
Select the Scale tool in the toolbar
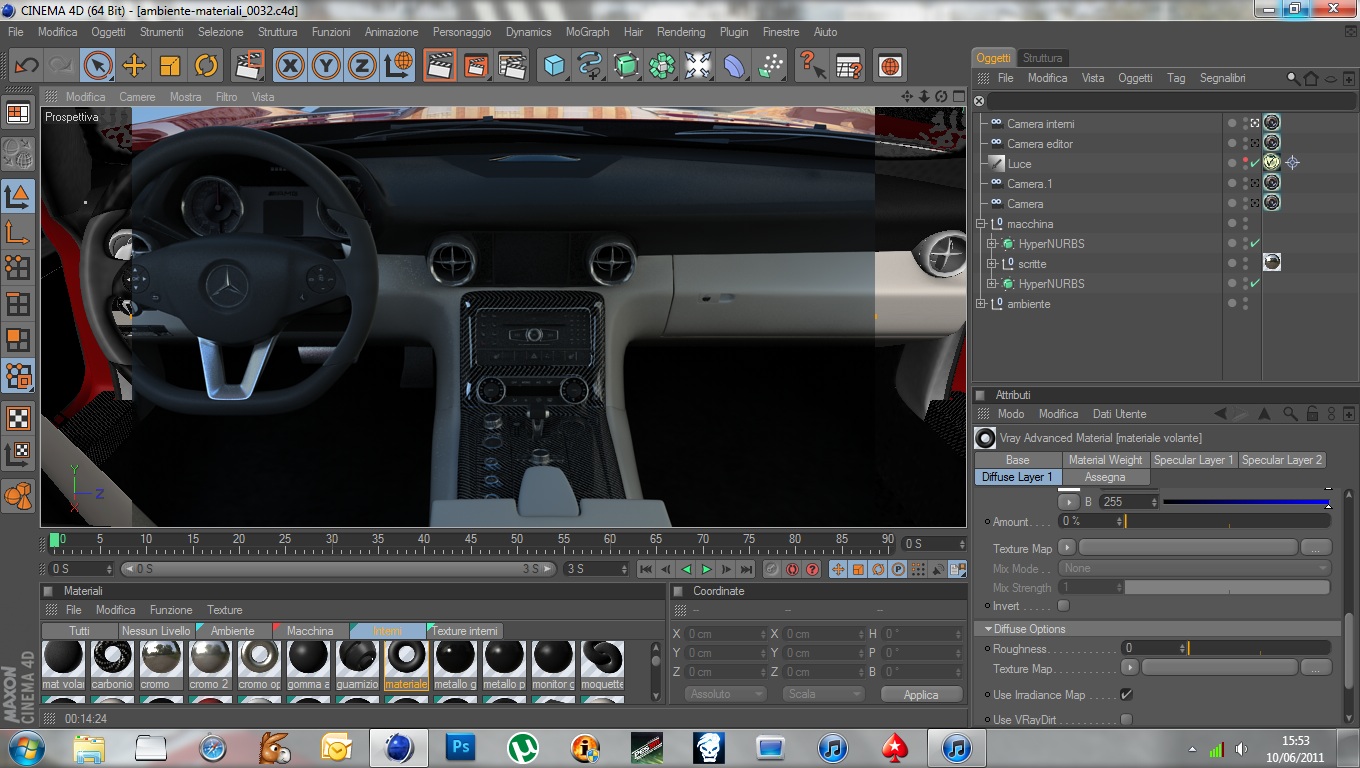[170, 66]
